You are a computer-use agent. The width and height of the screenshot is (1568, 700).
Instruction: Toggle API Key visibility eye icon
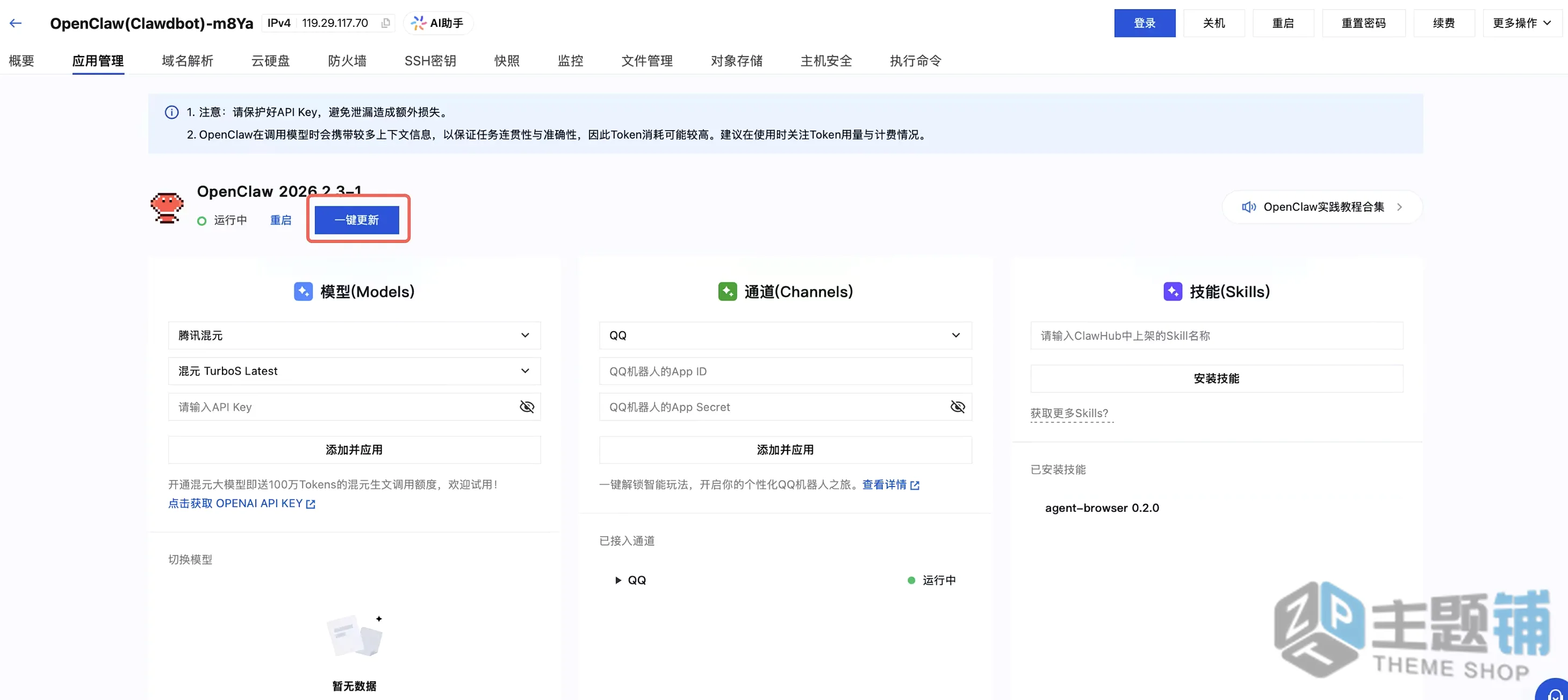click(527, 407)
